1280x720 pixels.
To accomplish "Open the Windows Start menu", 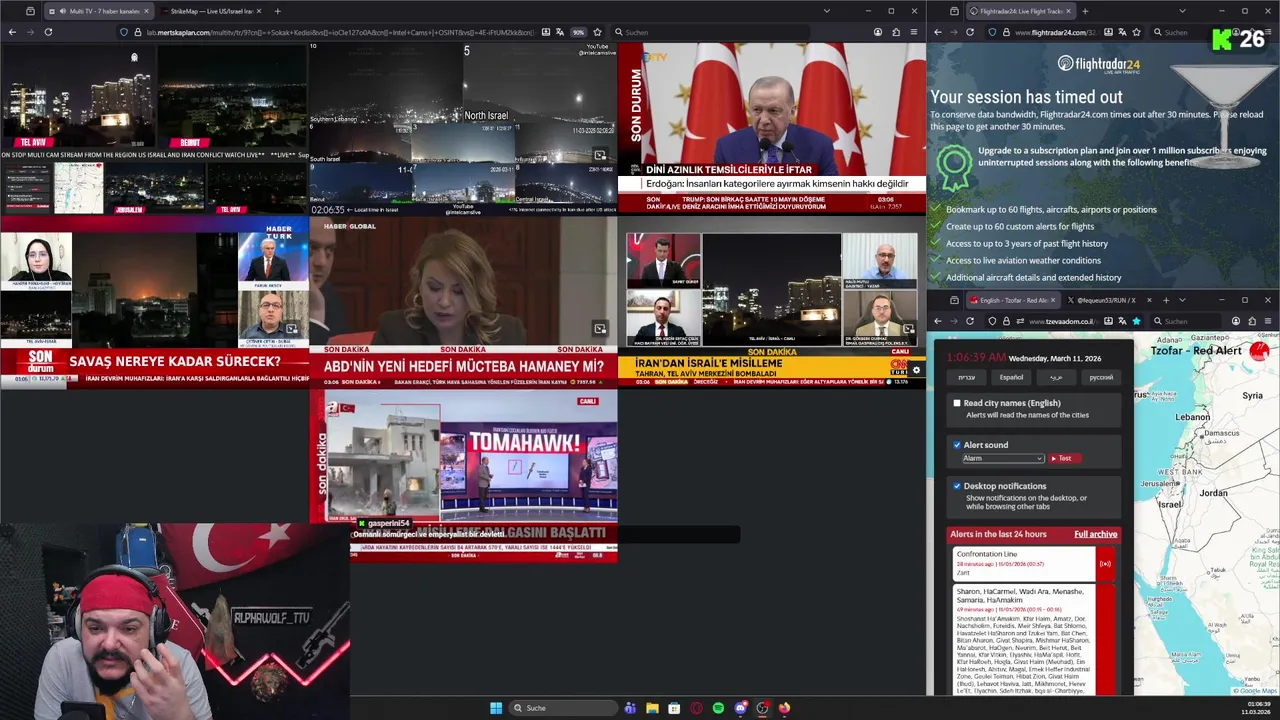I will pos(495,708).
